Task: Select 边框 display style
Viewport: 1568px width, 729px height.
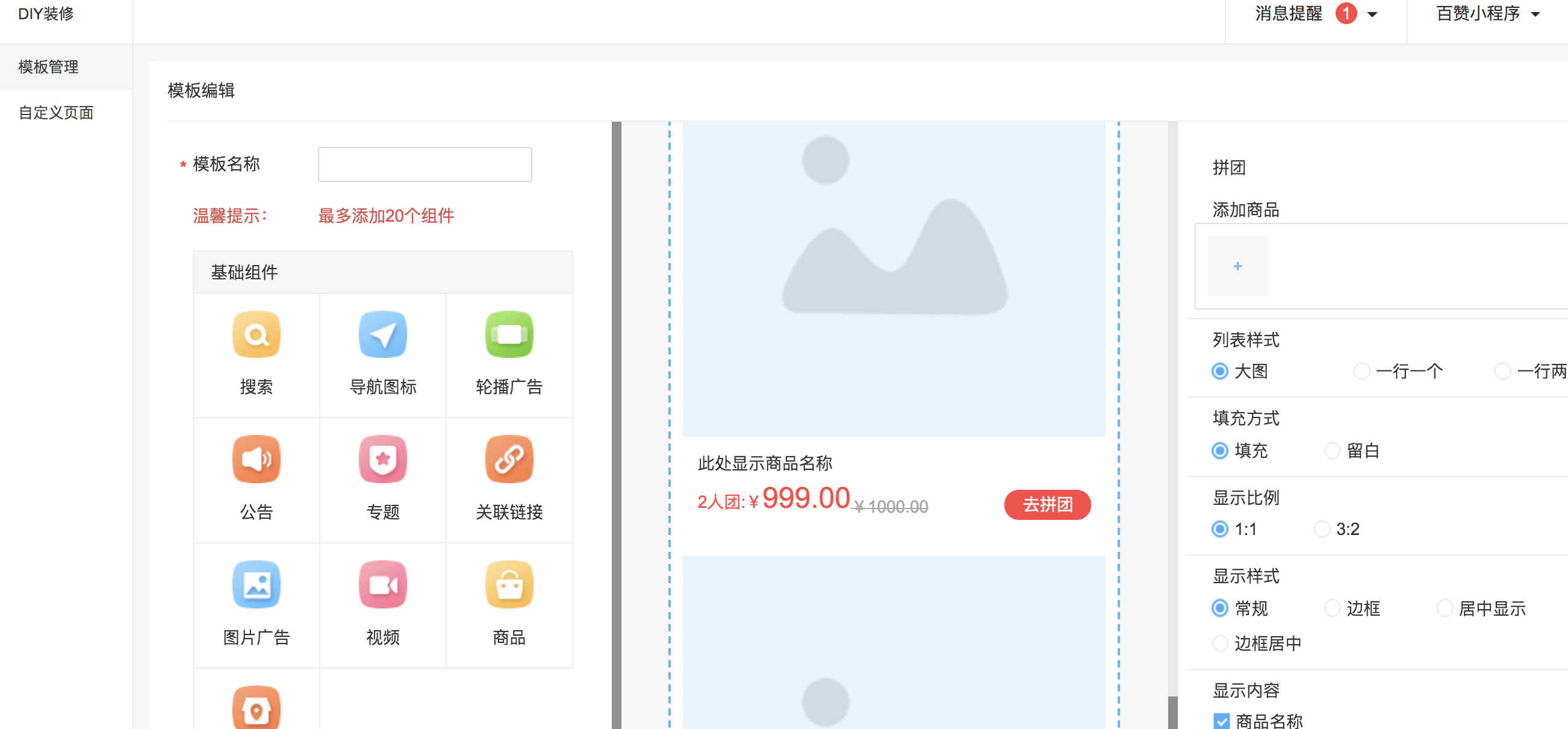Action: (1333, 608)
